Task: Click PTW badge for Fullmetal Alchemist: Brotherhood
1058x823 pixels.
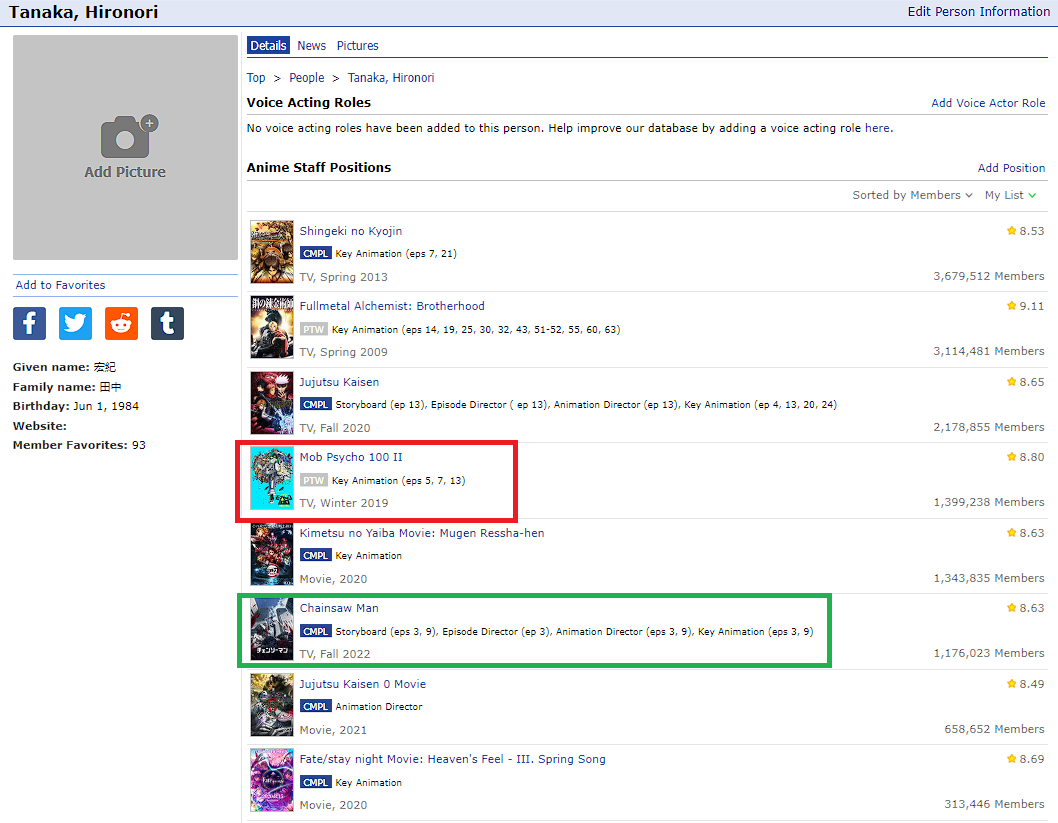Action: [x=314, y=330]
